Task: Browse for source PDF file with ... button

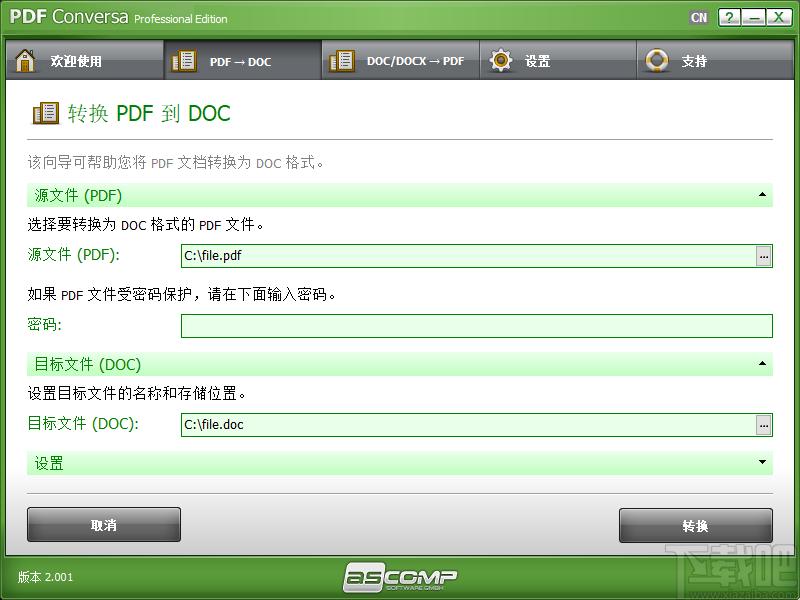Action: 763,256
